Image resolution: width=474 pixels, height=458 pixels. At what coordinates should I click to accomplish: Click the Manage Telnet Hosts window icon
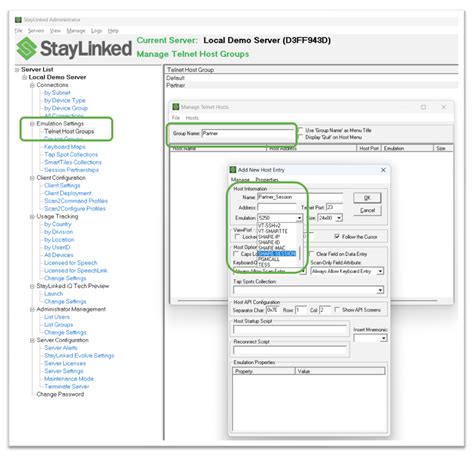point(176,107)
